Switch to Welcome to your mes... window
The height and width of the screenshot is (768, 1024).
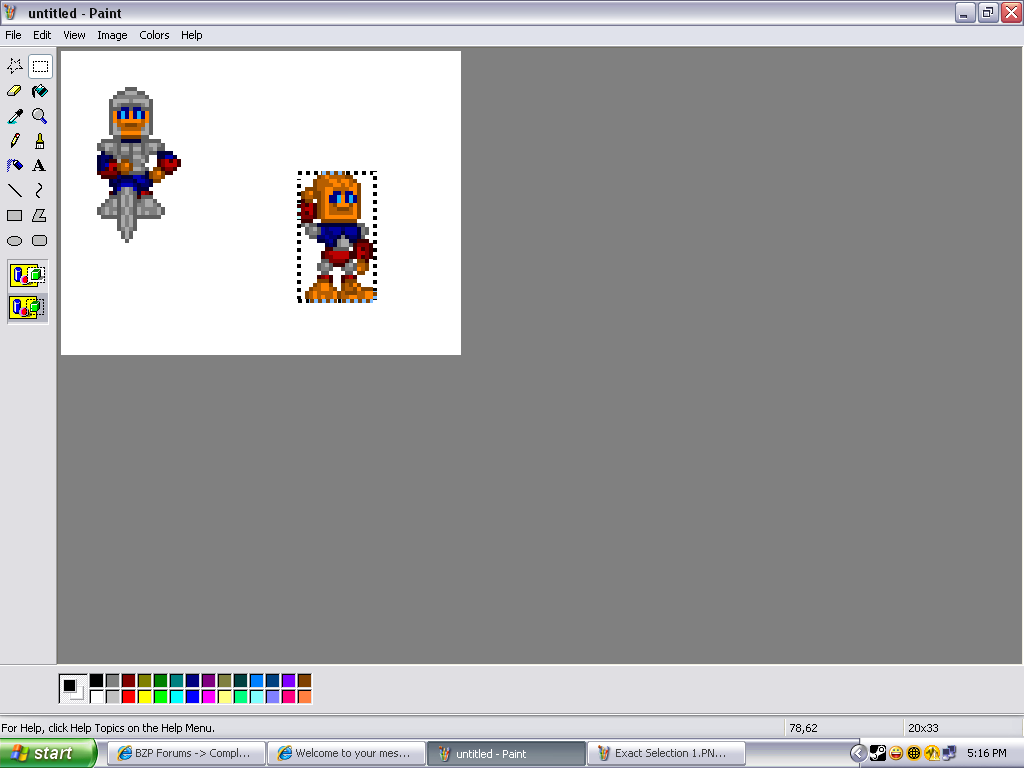[347, 753]
